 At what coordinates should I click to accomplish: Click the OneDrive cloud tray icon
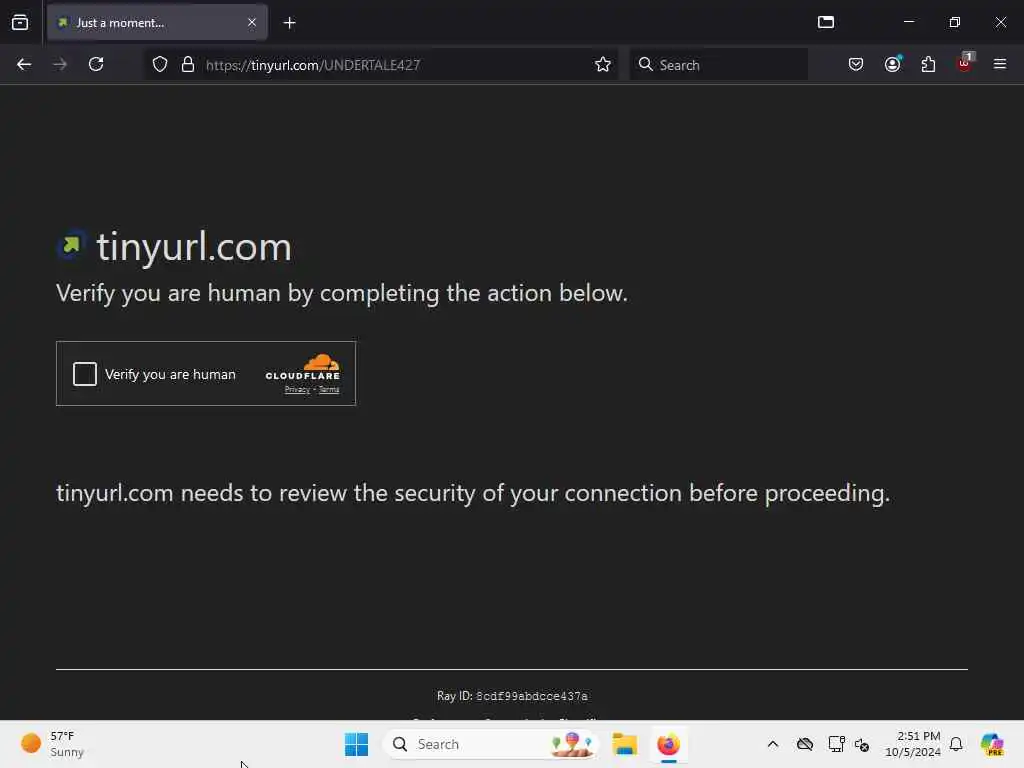pos(805,744)
